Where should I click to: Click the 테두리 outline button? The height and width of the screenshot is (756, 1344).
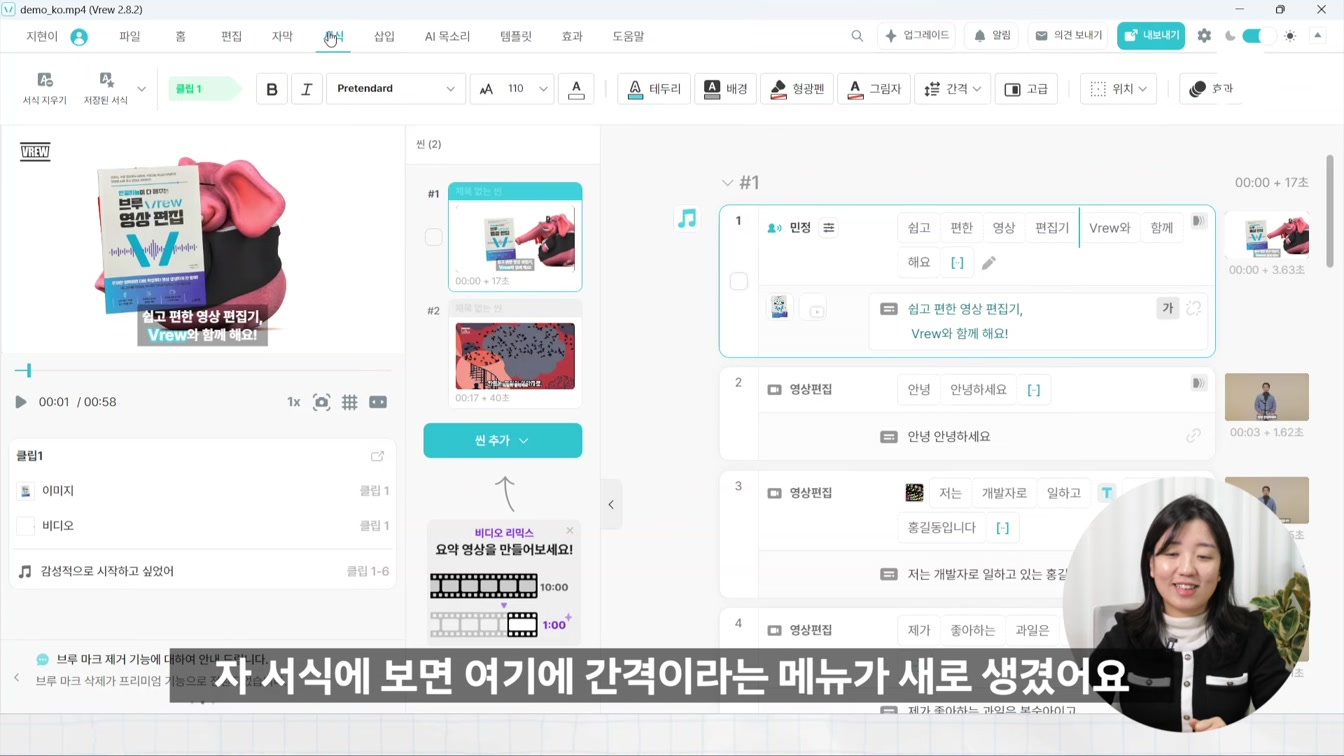[654, 89]
